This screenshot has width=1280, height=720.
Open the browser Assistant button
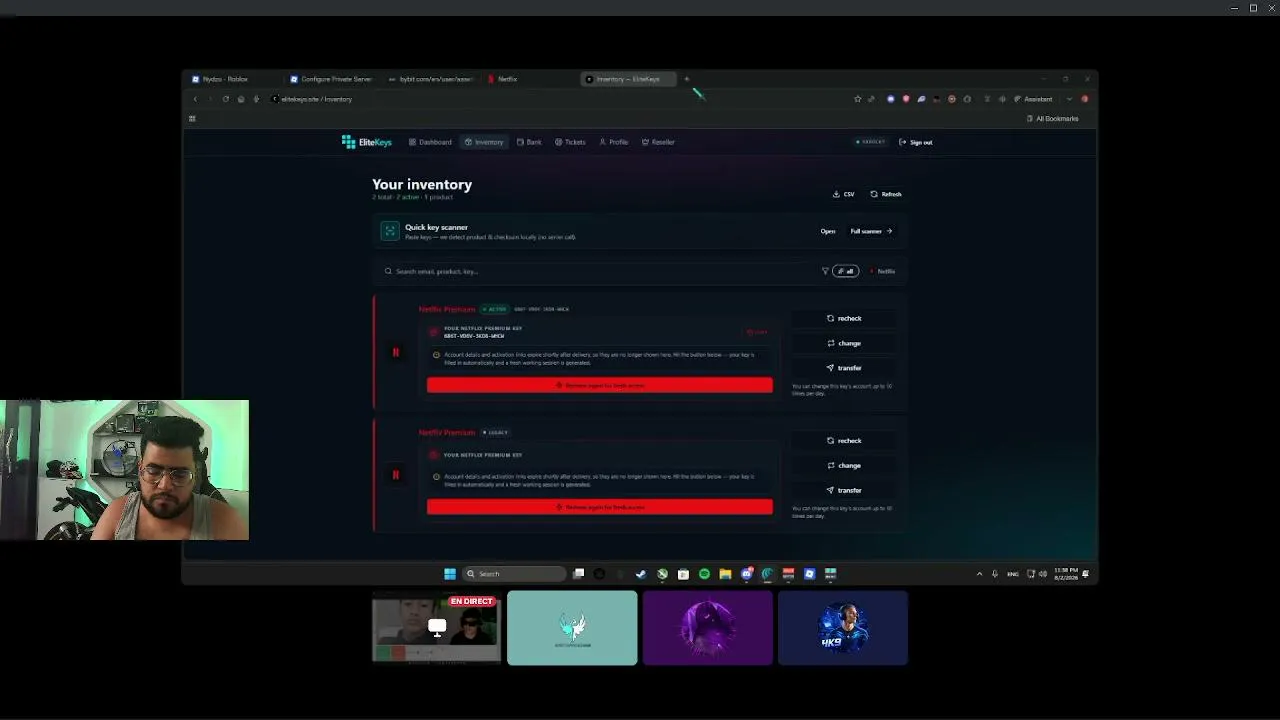1034,99
